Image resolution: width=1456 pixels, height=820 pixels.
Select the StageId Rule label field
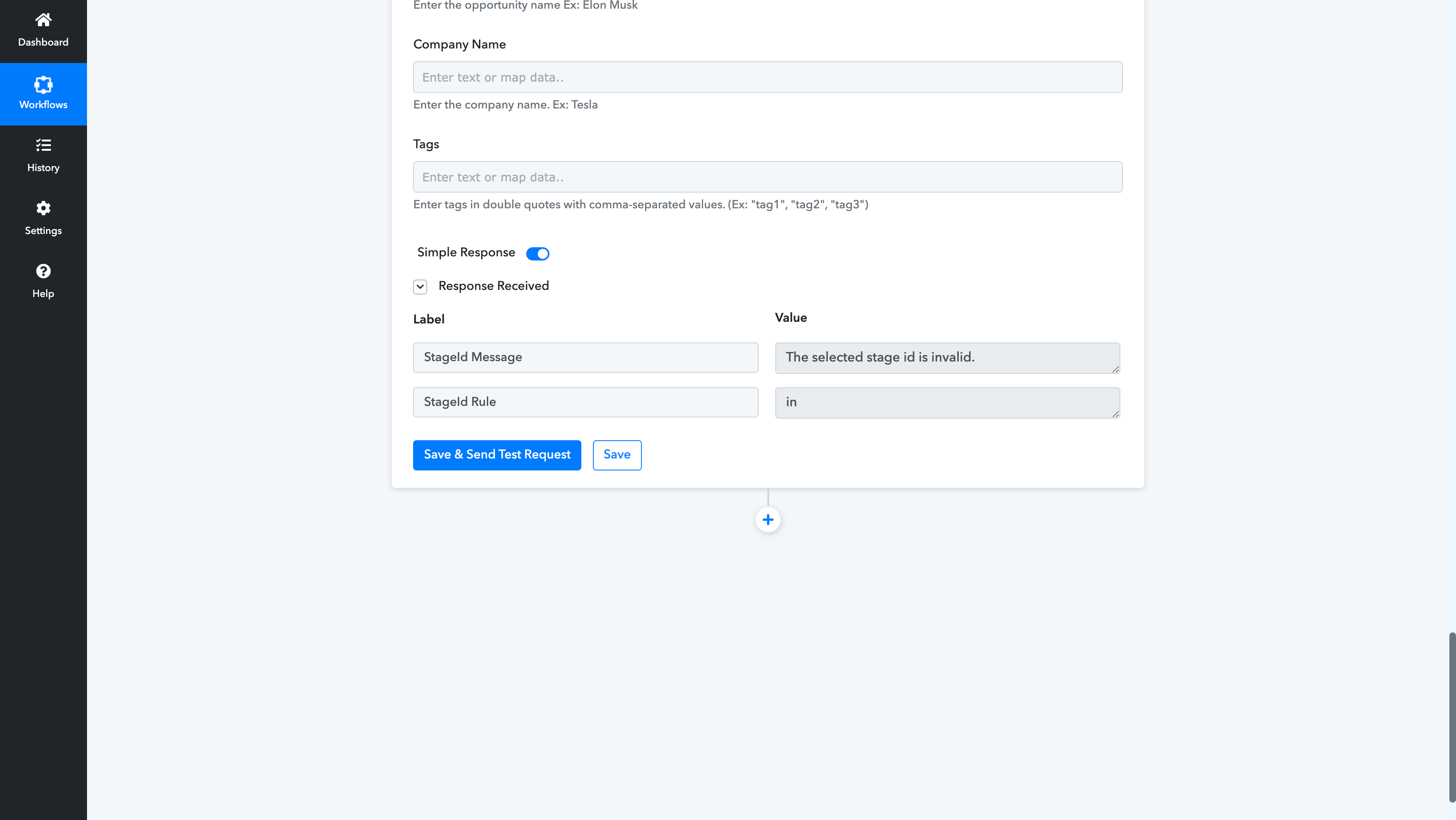tap(585, 402)
